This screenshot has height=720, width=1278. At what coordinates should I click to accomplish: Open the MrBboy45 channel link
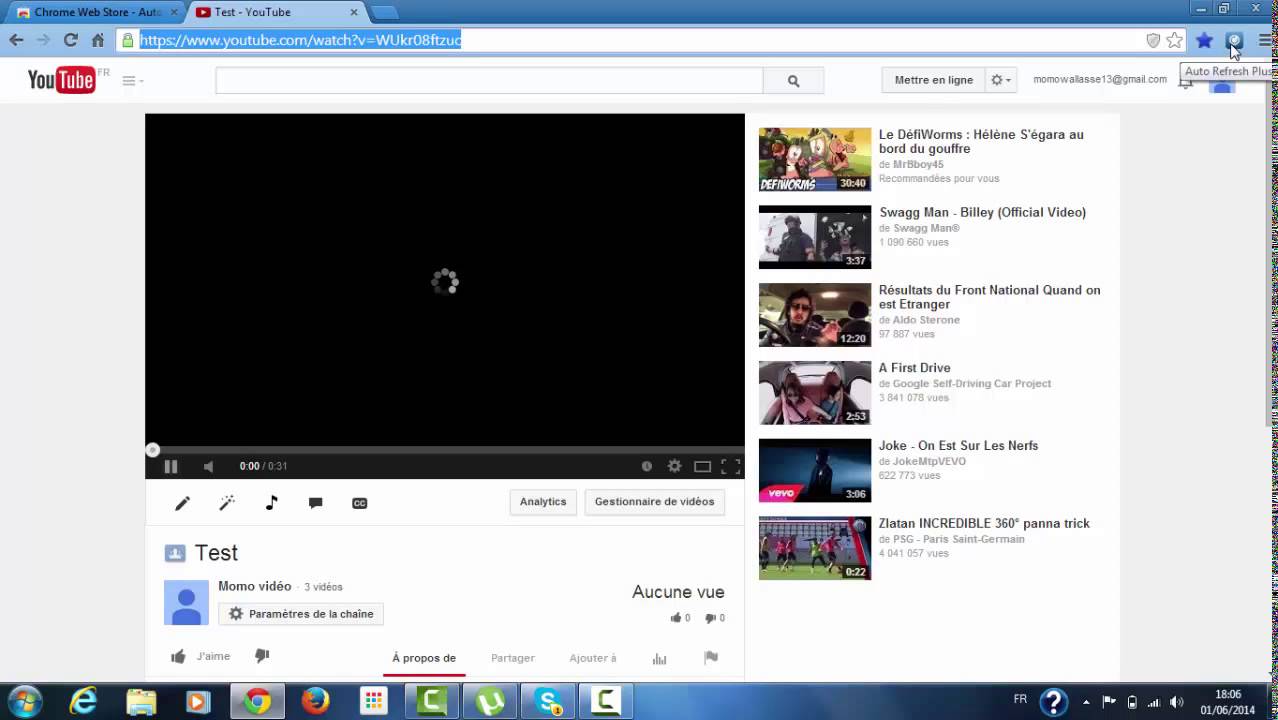pyautogui.click(x=918, y=164)
